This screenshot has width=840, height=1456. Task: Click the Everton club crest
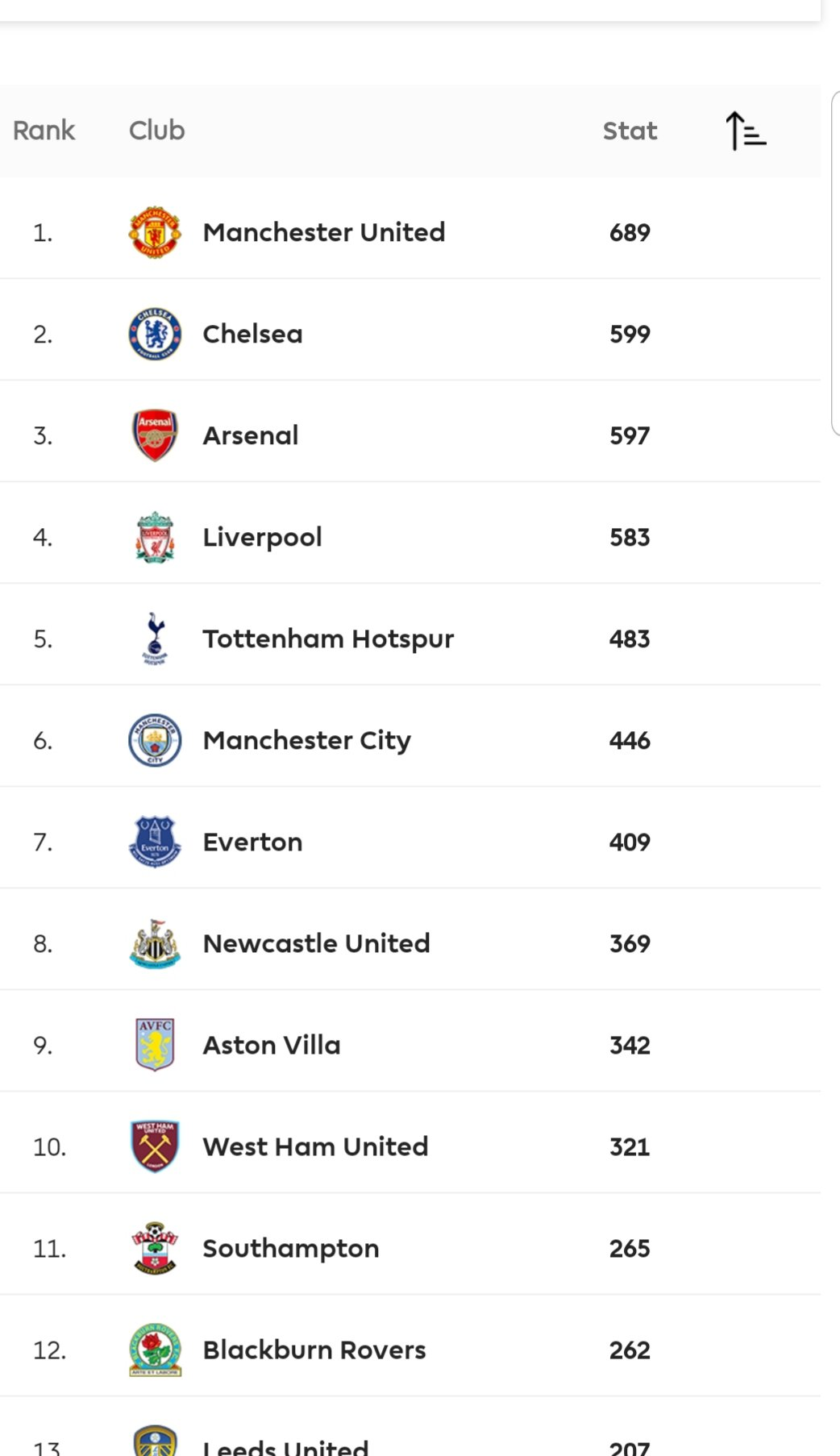click(x=155, y=842)
